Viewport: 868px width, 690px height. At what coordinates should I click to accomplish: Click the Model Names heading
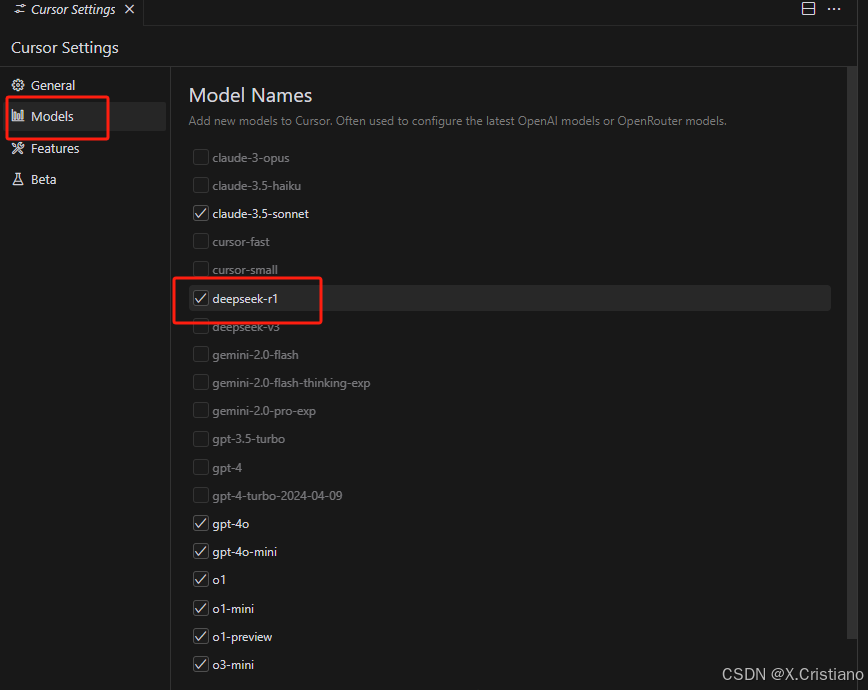coord(250,95)
